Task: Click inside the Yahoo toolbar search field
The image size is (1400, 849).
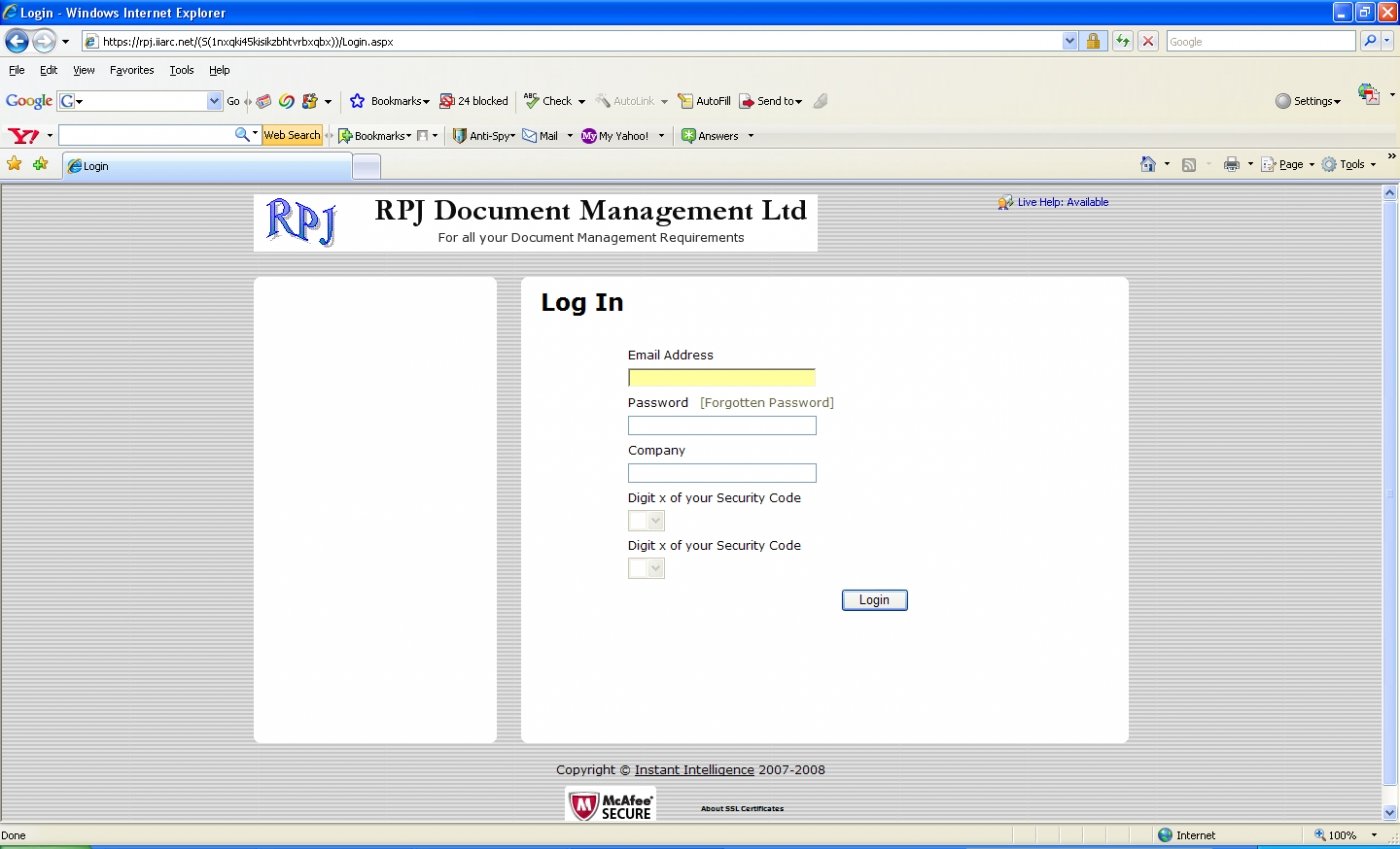Action: 146,135
